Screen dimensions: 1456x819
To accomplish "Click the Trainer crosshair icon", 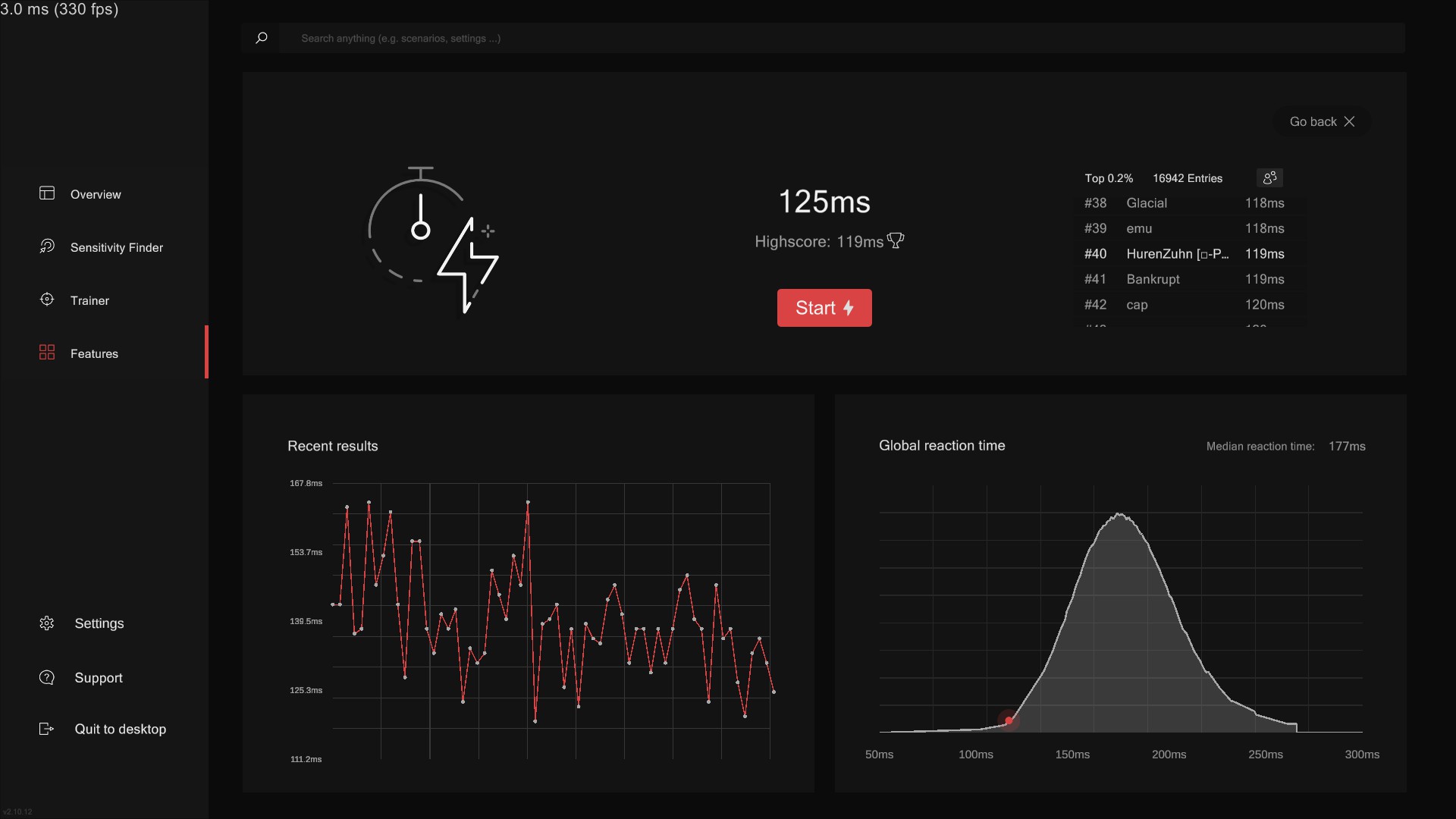I will tap(47, 300).
